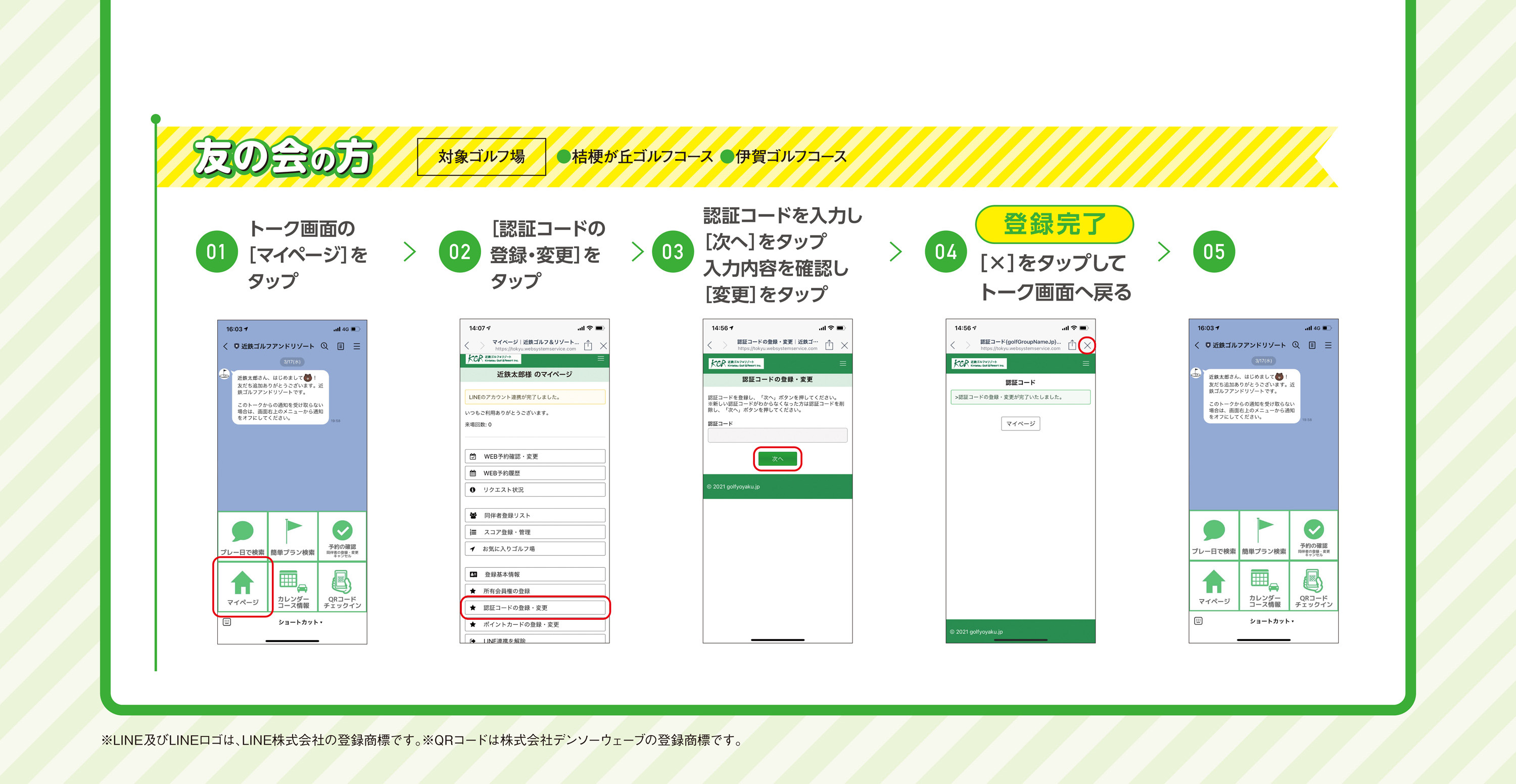The width and height of the screenshot is (1516, 784).
Task: Expand ショートカット dropdown in step 01 phone
Action: (x=300, y=622)
